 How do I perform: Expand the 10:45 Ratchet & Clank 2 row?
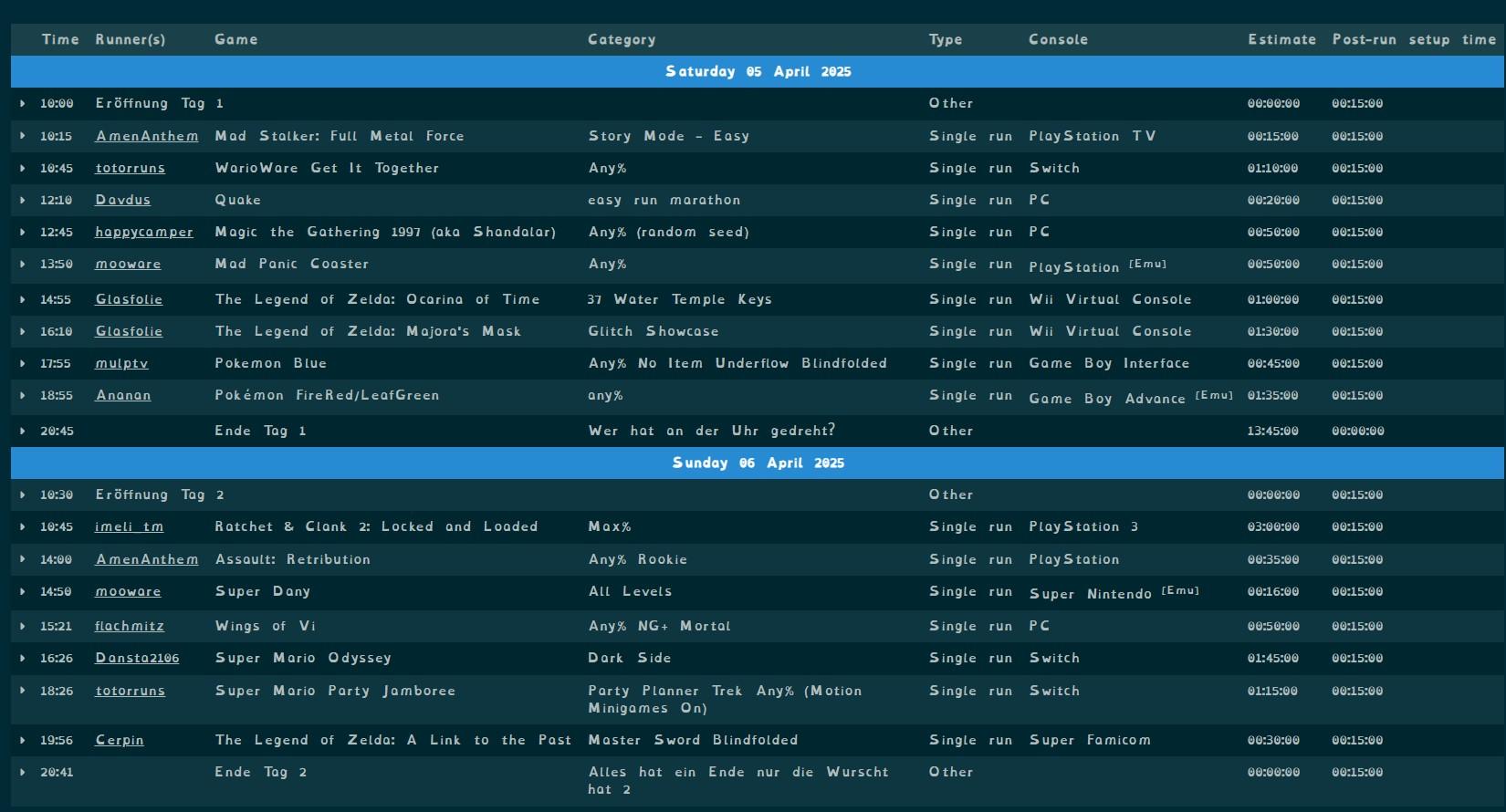pyautogui.click(x=23, y=526)
